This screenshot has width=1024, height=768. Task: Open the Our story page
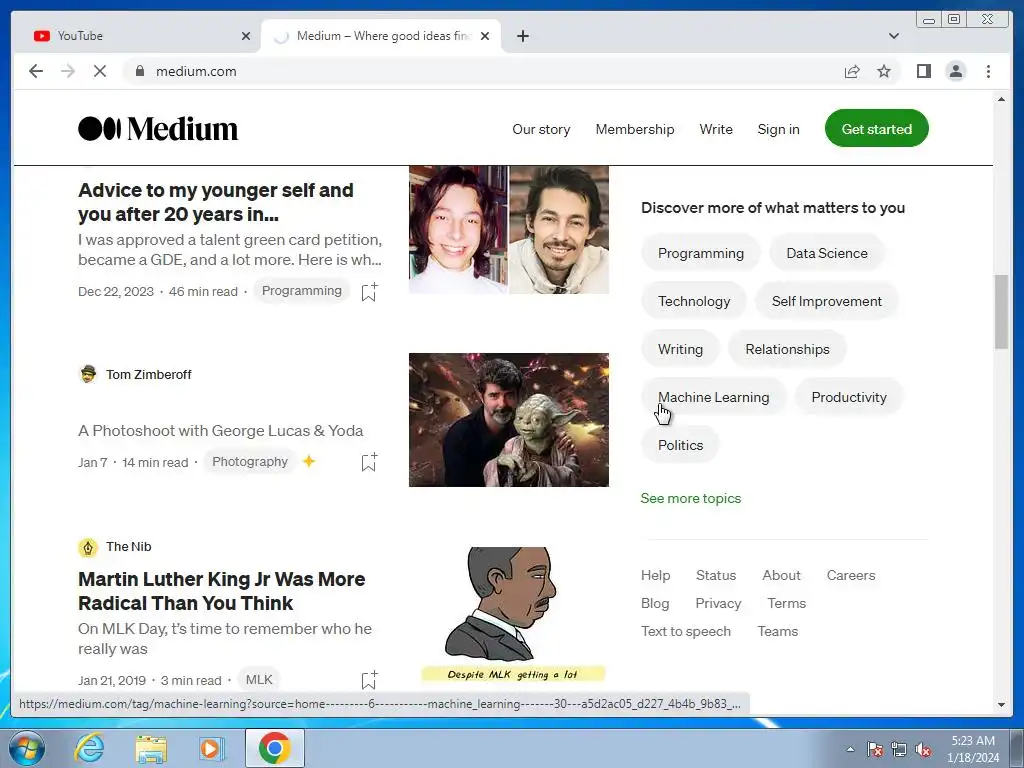(x=541, y=129)
